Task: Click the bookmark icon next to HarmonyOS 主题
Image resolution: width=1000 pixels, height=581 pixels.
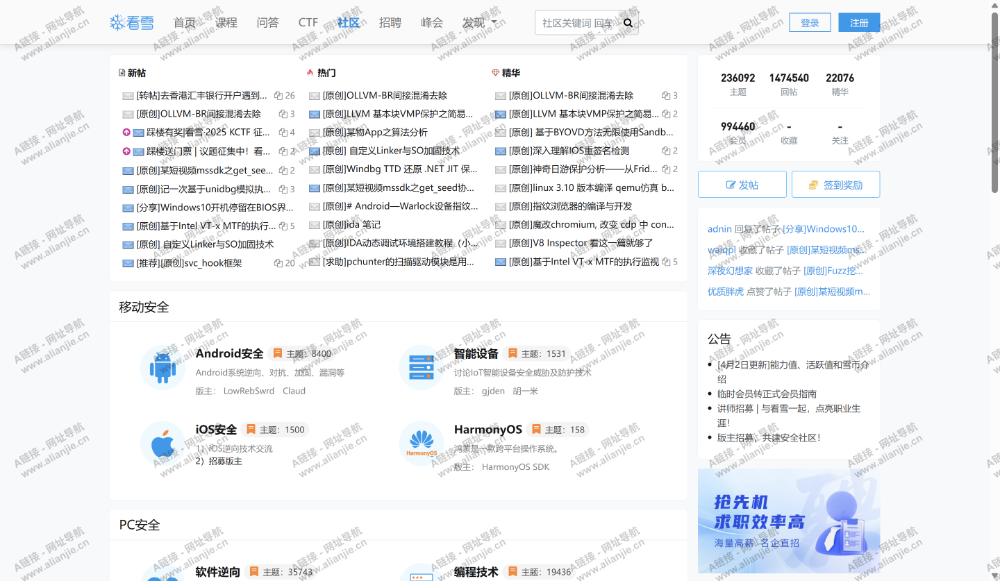Action: click(536, 429)
